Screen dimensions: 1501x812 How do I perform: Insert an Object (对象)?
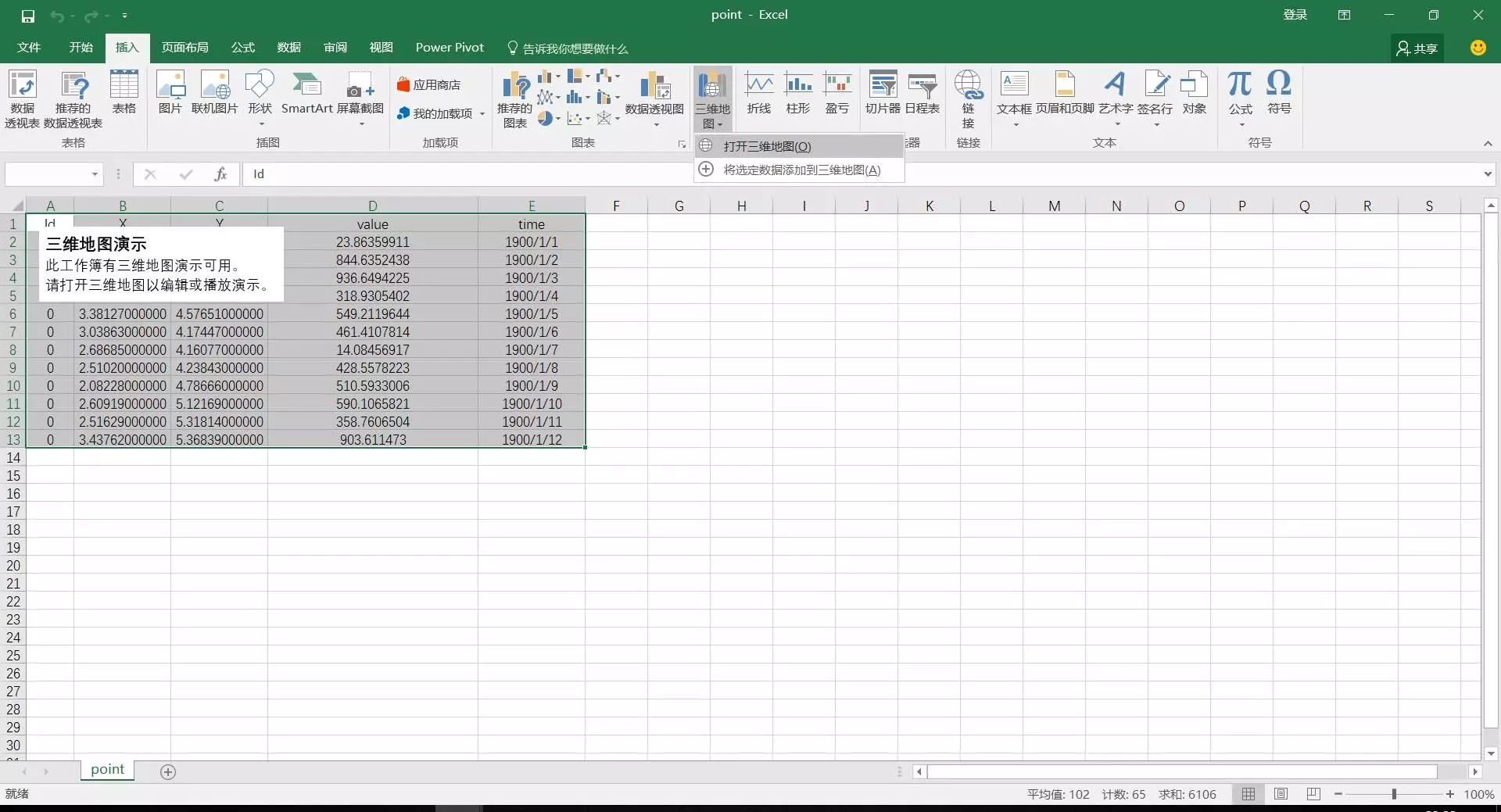1195,92
